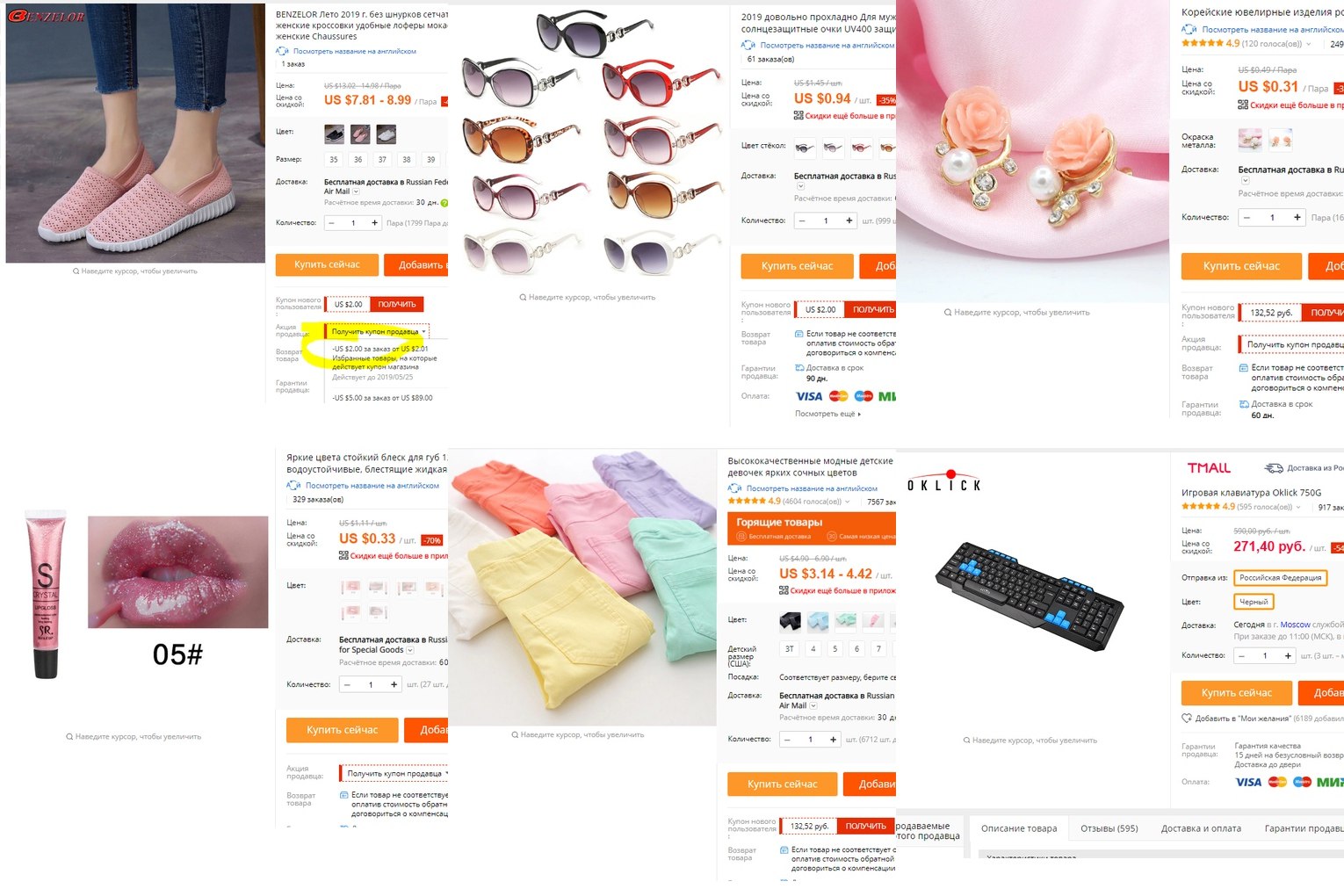
Task: Select the Российская Федерация shipping origin option
Action: point(1279,578)
